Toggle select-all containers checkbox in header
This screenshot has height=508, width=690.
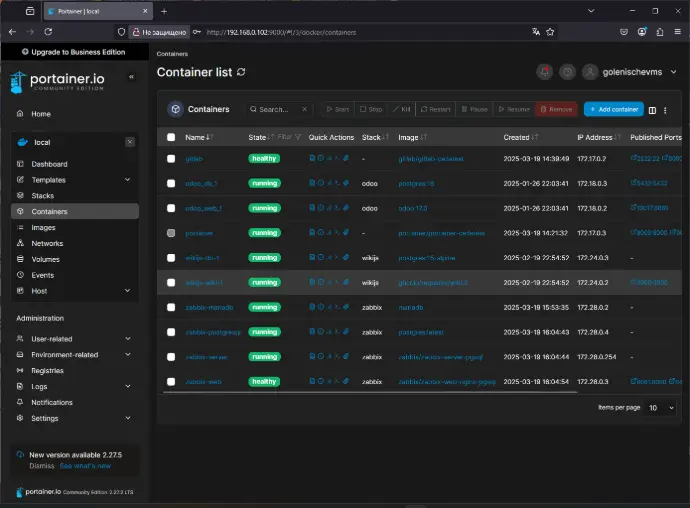point(171,137)
